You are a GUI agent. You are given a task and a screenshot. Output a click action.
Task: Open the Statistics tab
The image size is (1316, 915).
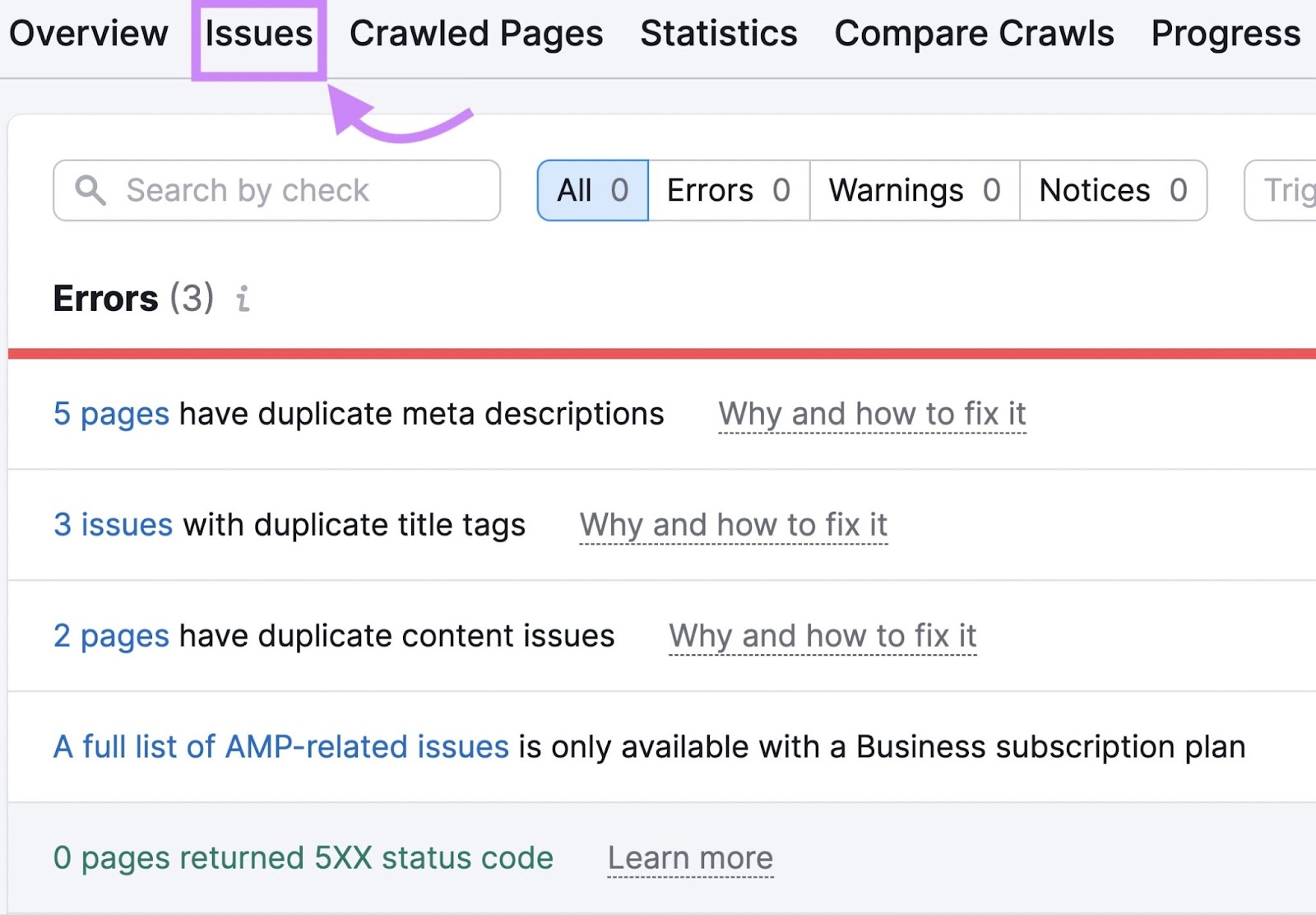718,34
